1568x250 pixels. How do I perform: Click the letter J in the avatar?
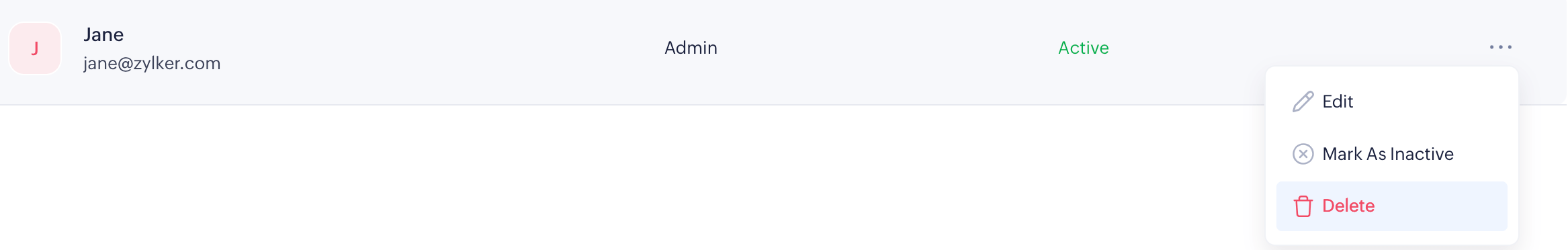35,48
